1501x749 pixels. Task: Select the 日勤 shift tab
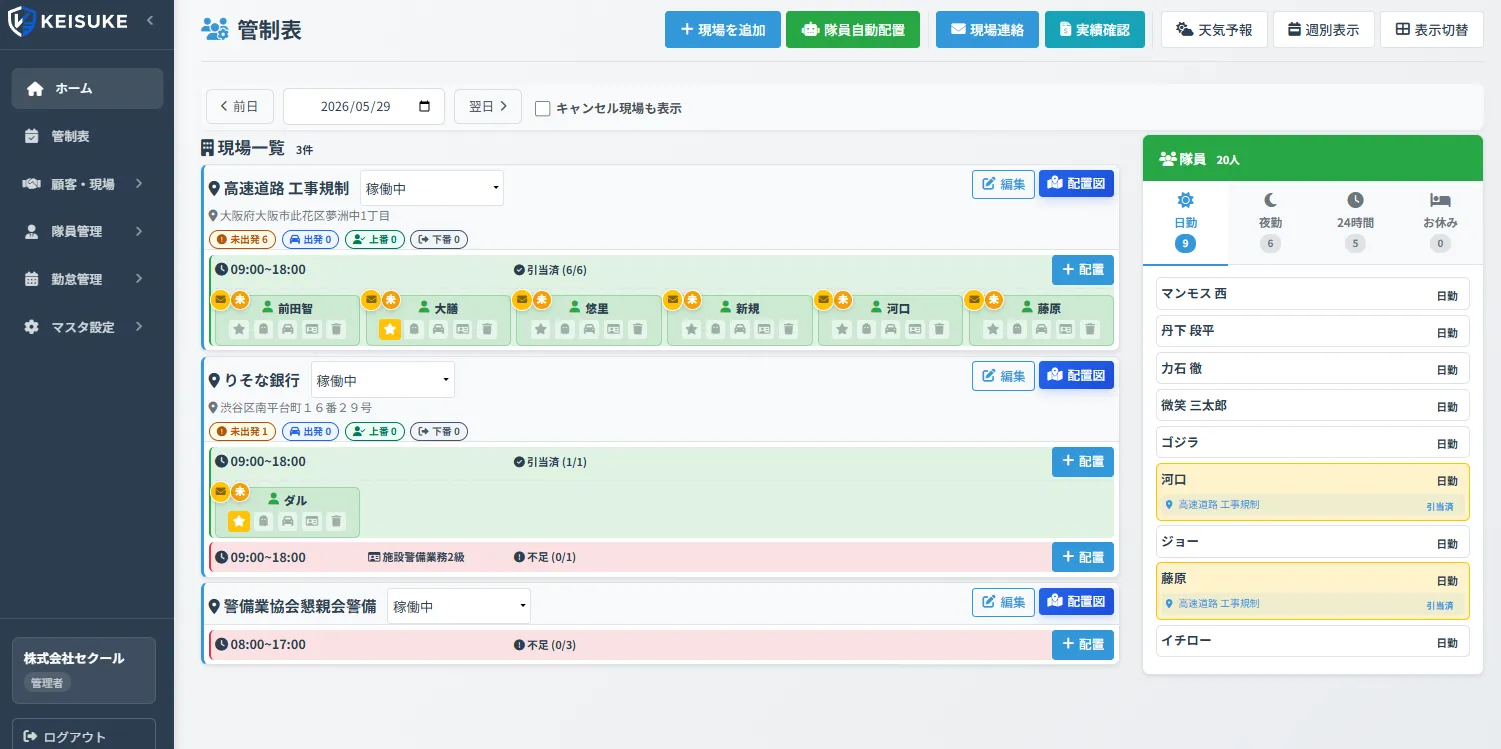pos(1185,223)
